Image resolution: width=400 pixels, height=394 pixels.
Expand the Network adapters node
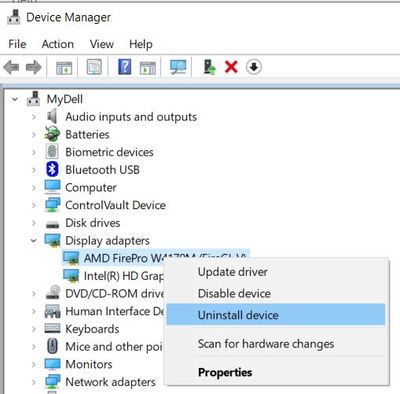[x=34, y=382]
